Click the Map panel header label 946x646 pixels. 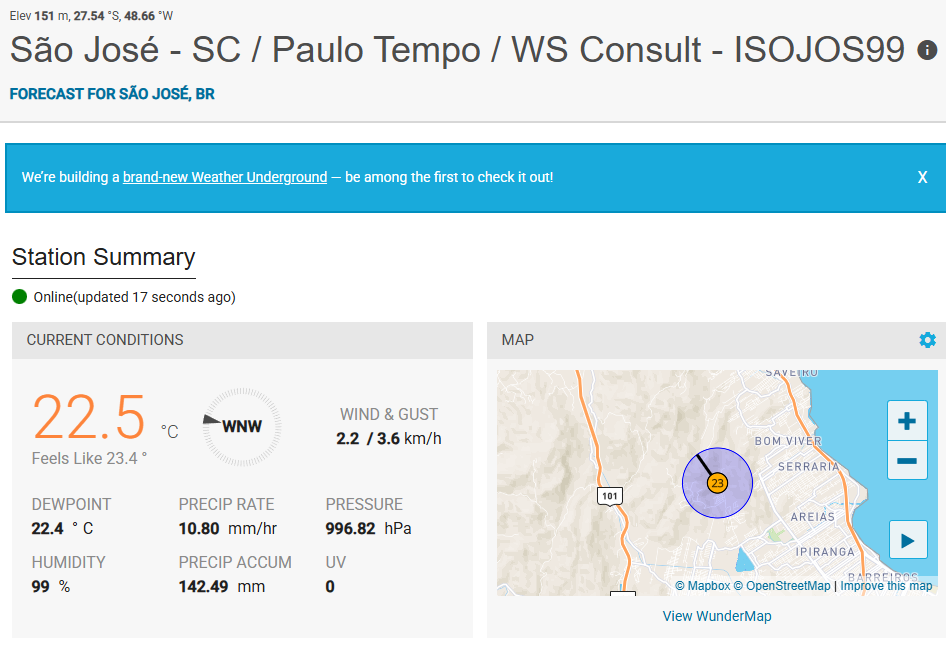pyautogui.click(x=518, y=340)
